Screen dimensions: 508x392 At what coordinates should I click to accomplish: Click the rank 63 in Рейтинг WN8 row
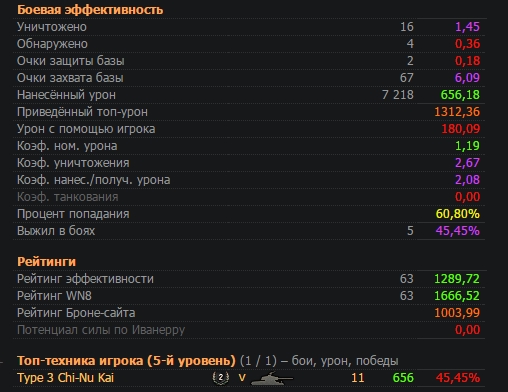(407, 296)
